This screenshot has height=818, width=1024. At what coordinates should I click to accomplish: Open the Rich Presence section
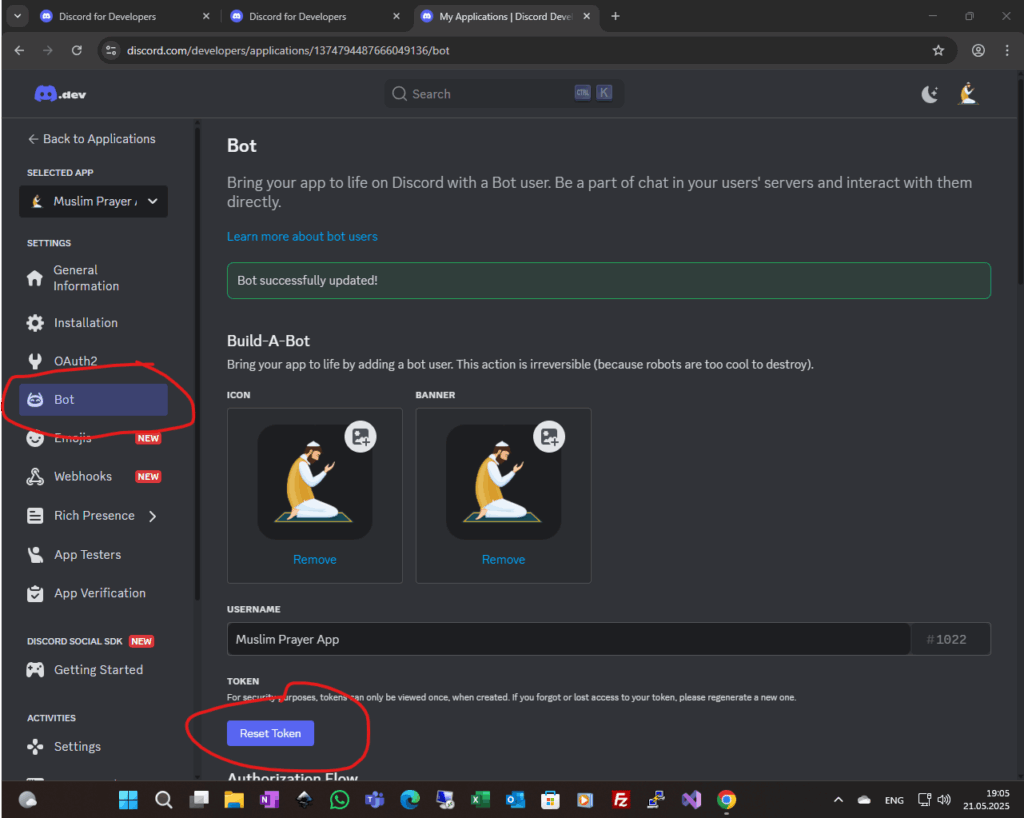[94, 516]
